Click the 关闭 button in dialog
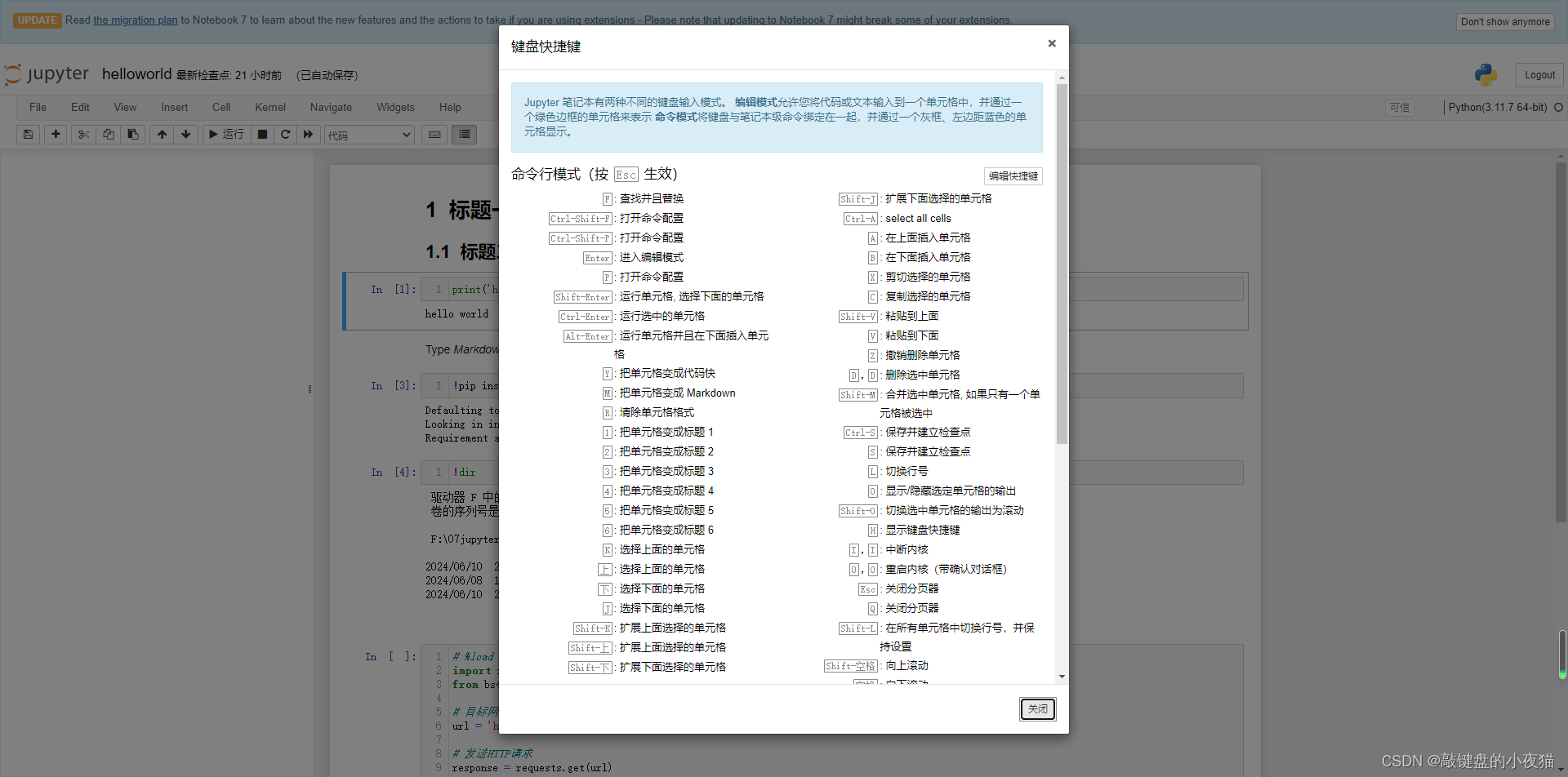Image resolution: width=1568 pixels, height=777 pixels. tap(1037, 709)
